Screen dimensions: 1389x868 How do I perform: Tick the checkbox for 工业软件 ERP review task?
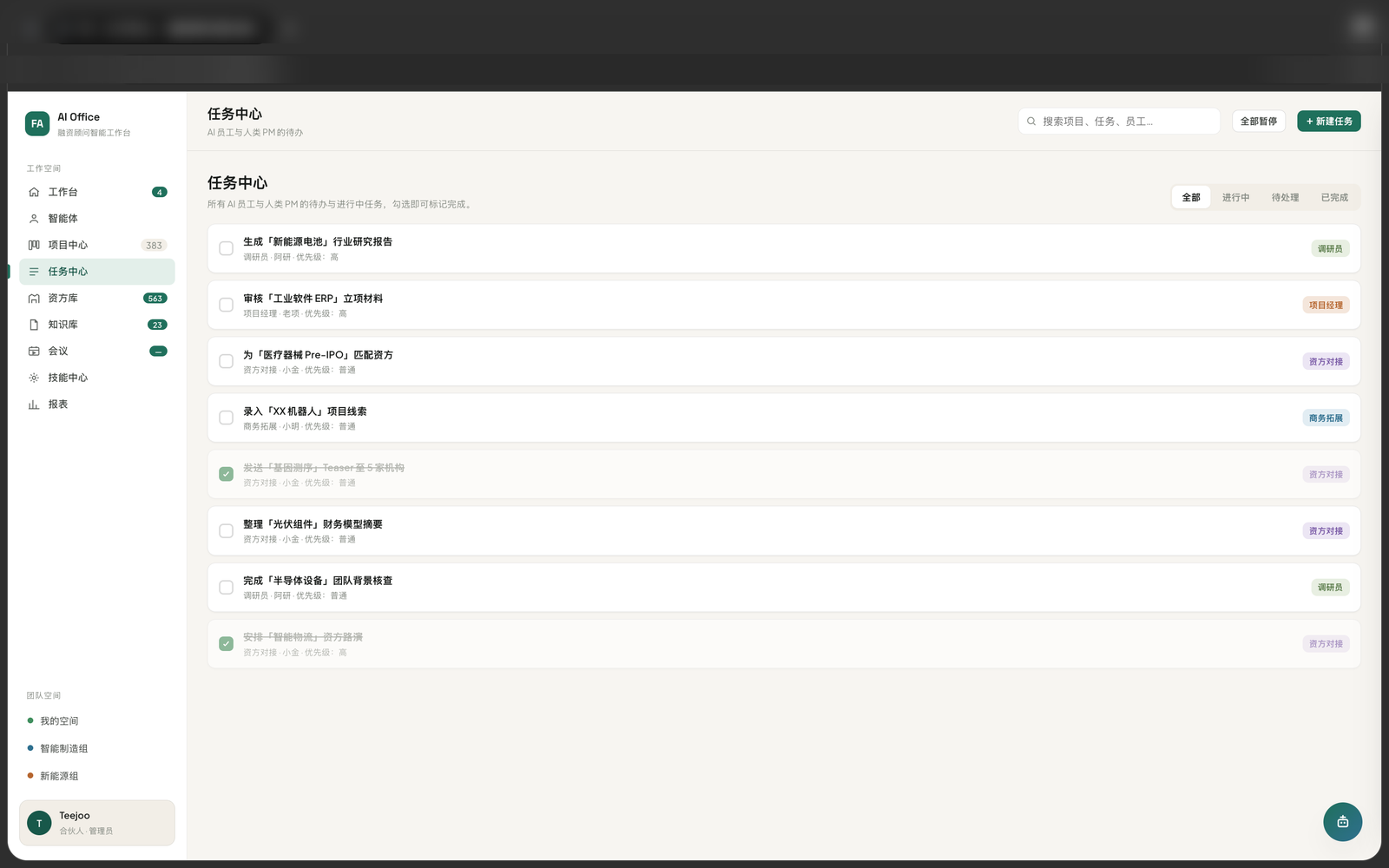coord(226,305)
